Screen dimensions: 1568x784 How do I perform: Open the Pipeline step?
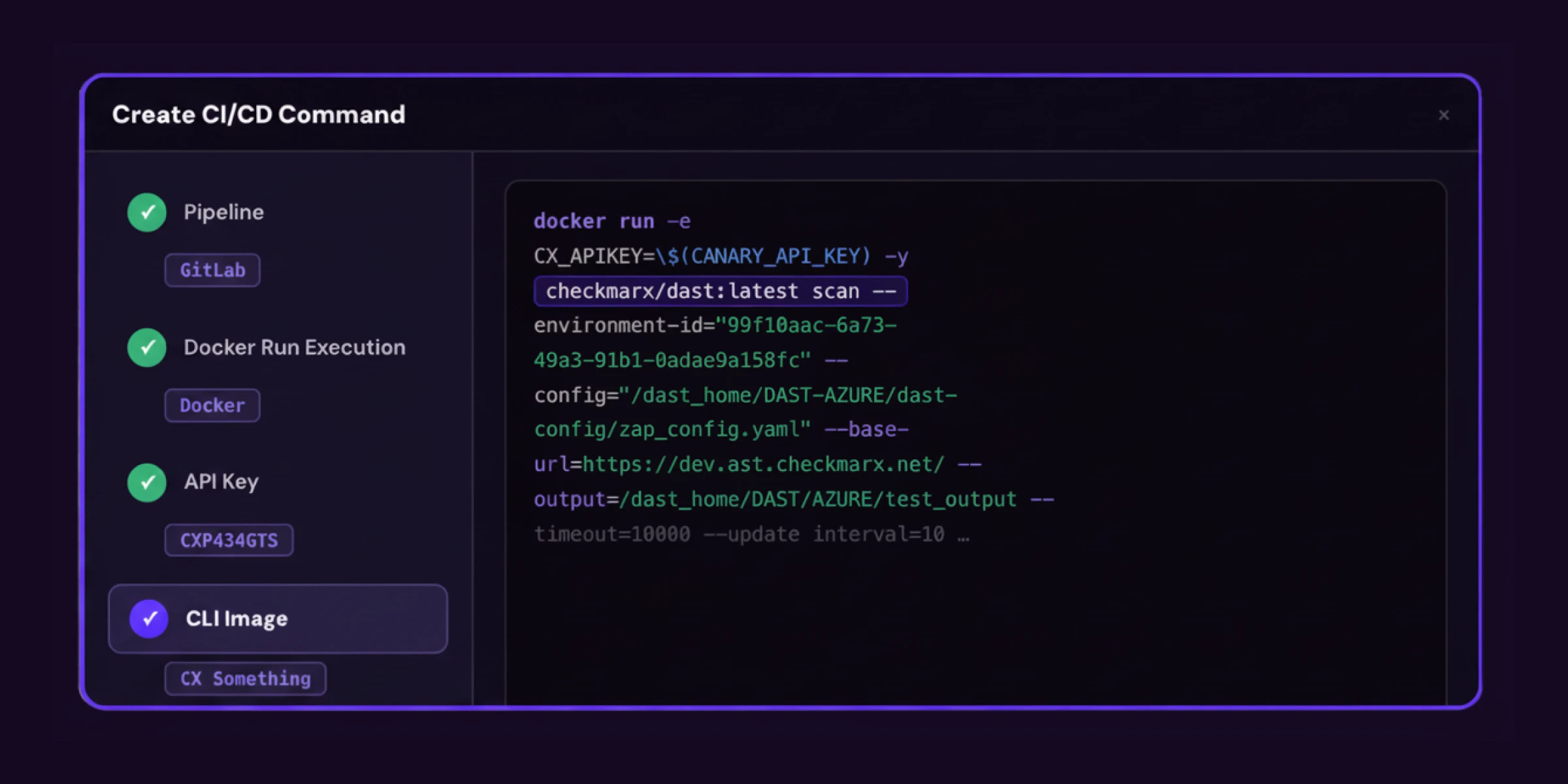point(223,212)
